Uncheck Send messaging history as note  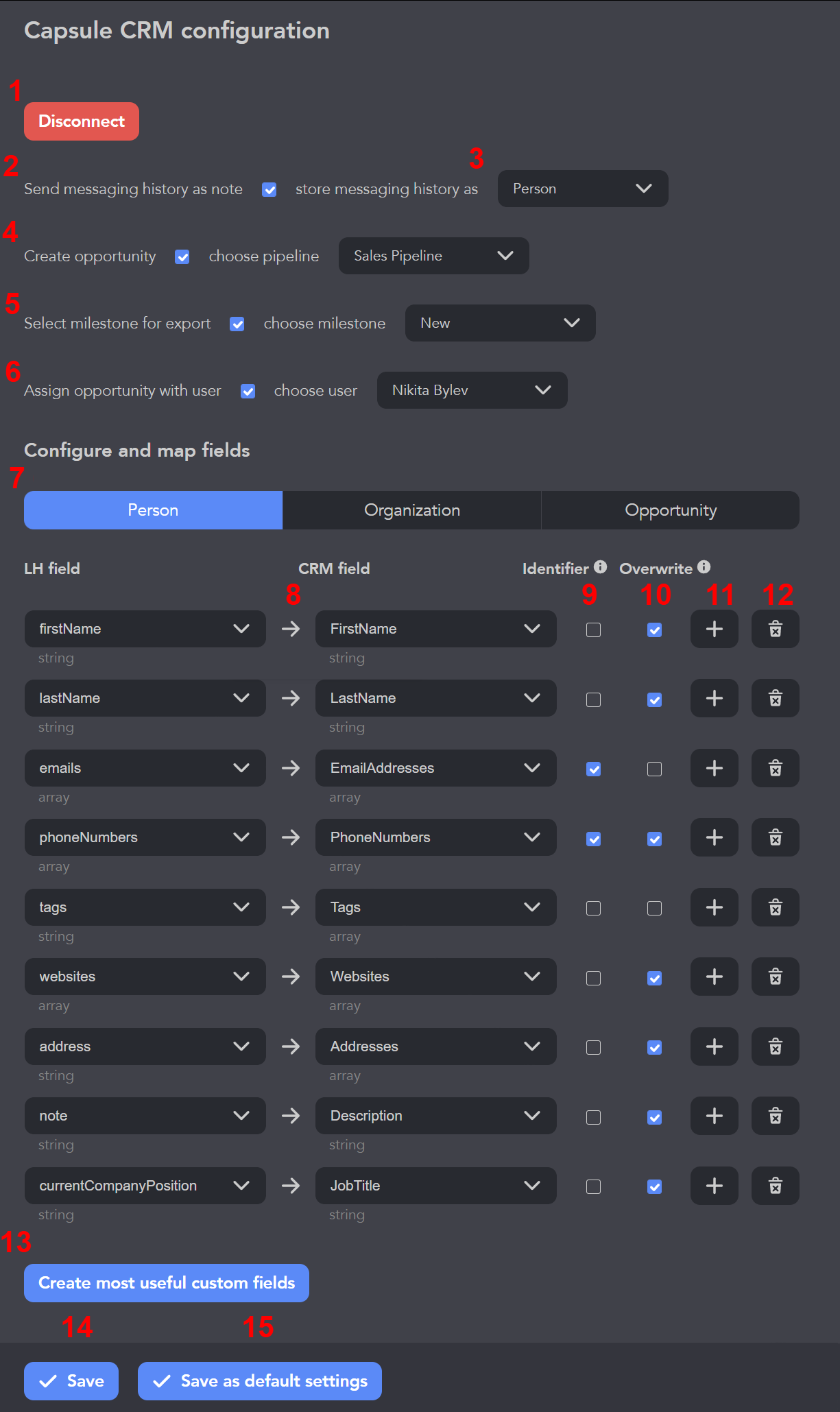[269, 190]
